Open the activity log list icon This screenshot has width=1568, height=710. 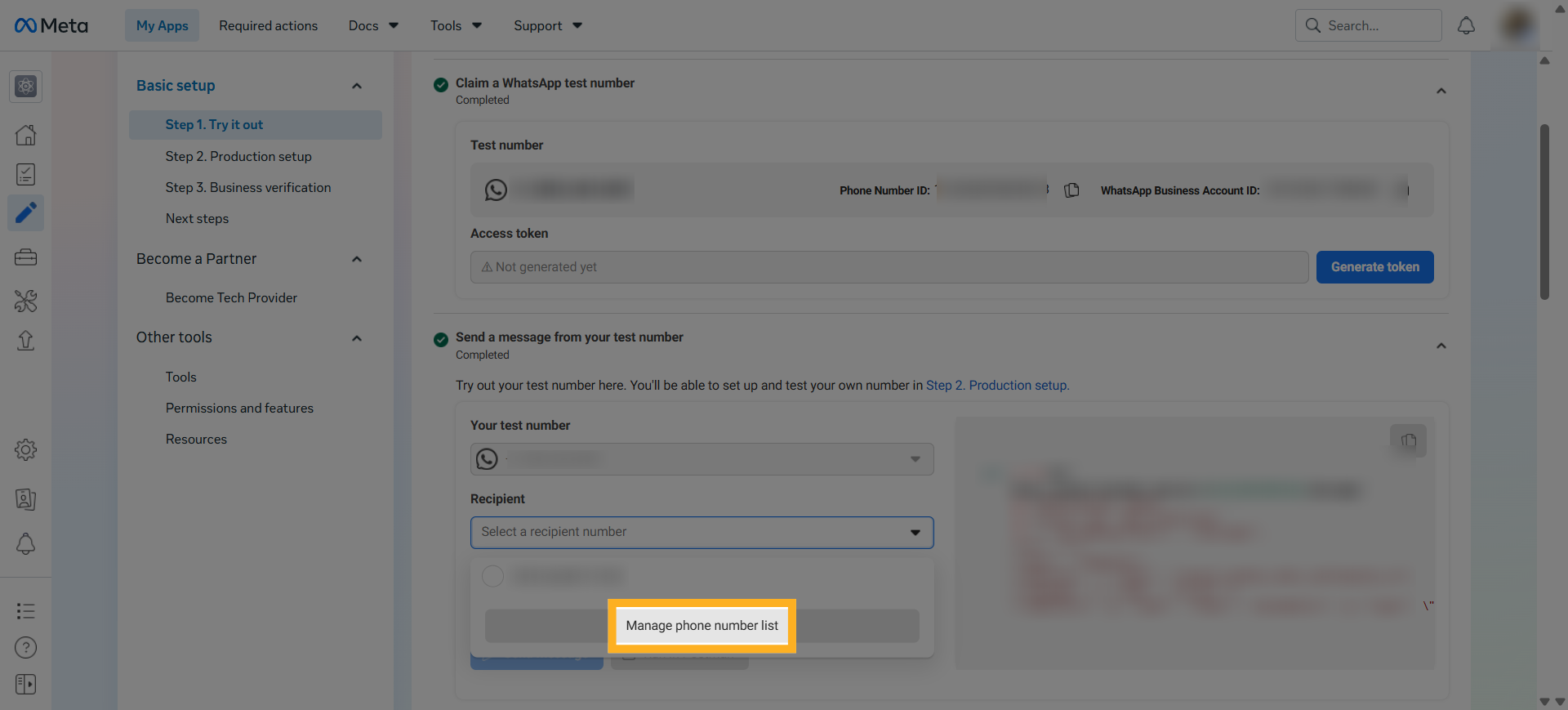[x=25, y=611]
